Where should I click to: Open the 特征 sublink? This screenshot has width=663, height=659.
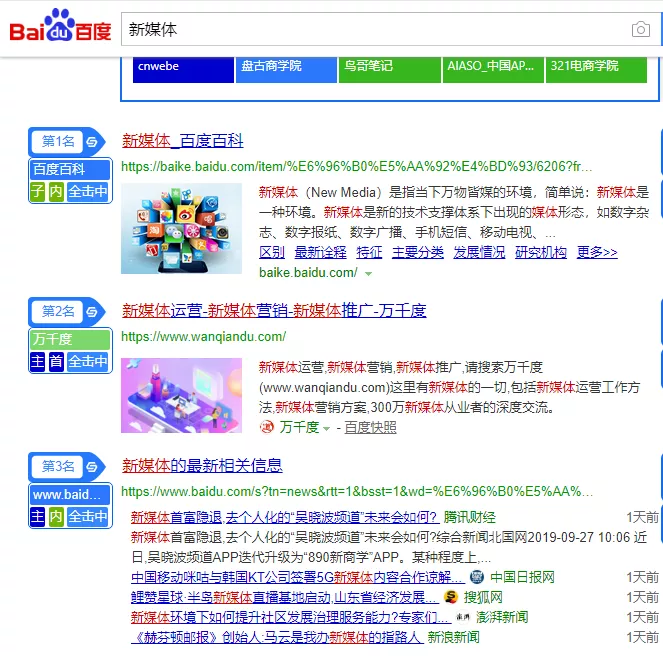point(369,252)
